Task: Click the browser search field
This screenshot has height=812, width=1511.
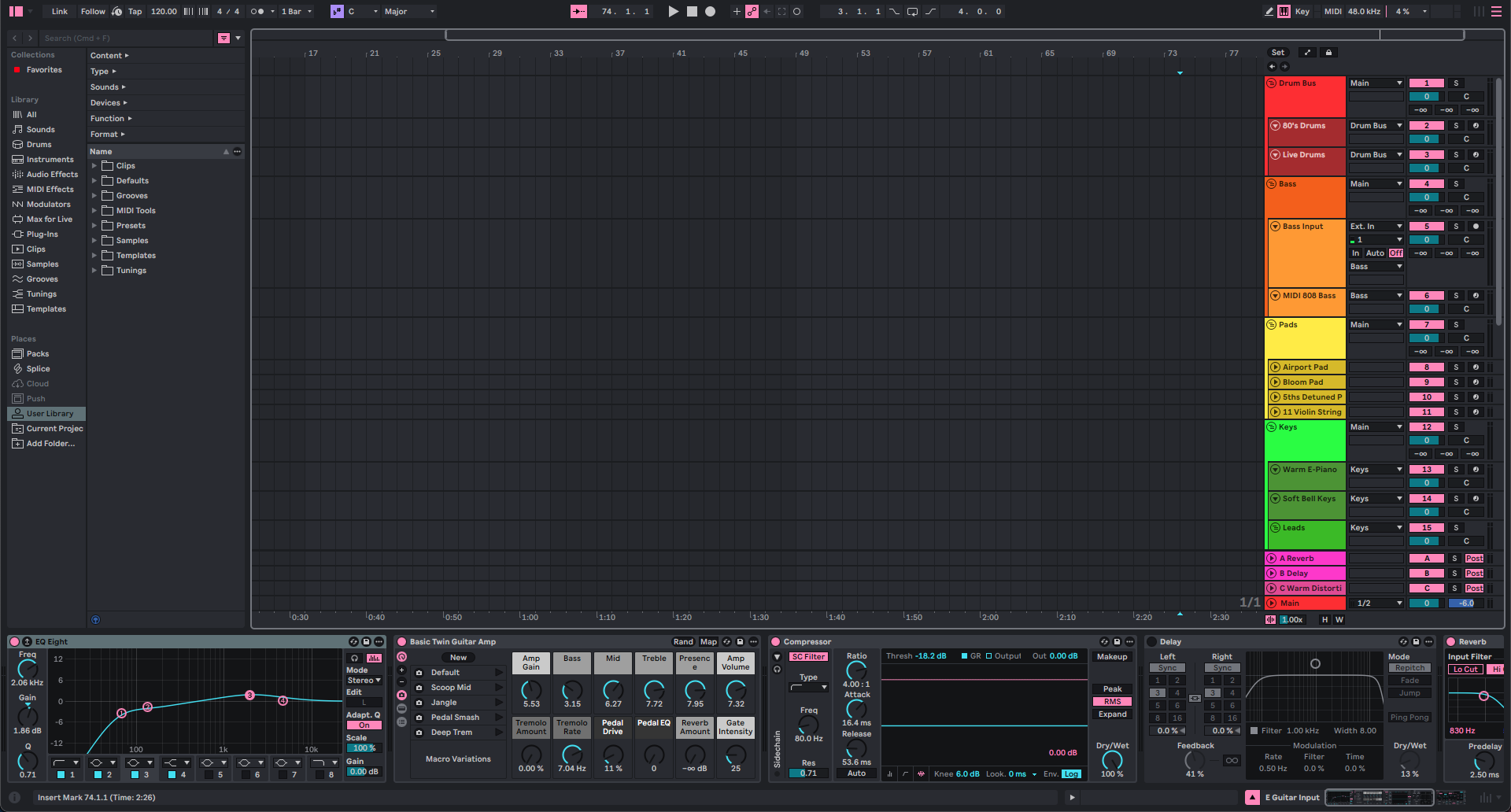Action: click(x=126, y=38)
